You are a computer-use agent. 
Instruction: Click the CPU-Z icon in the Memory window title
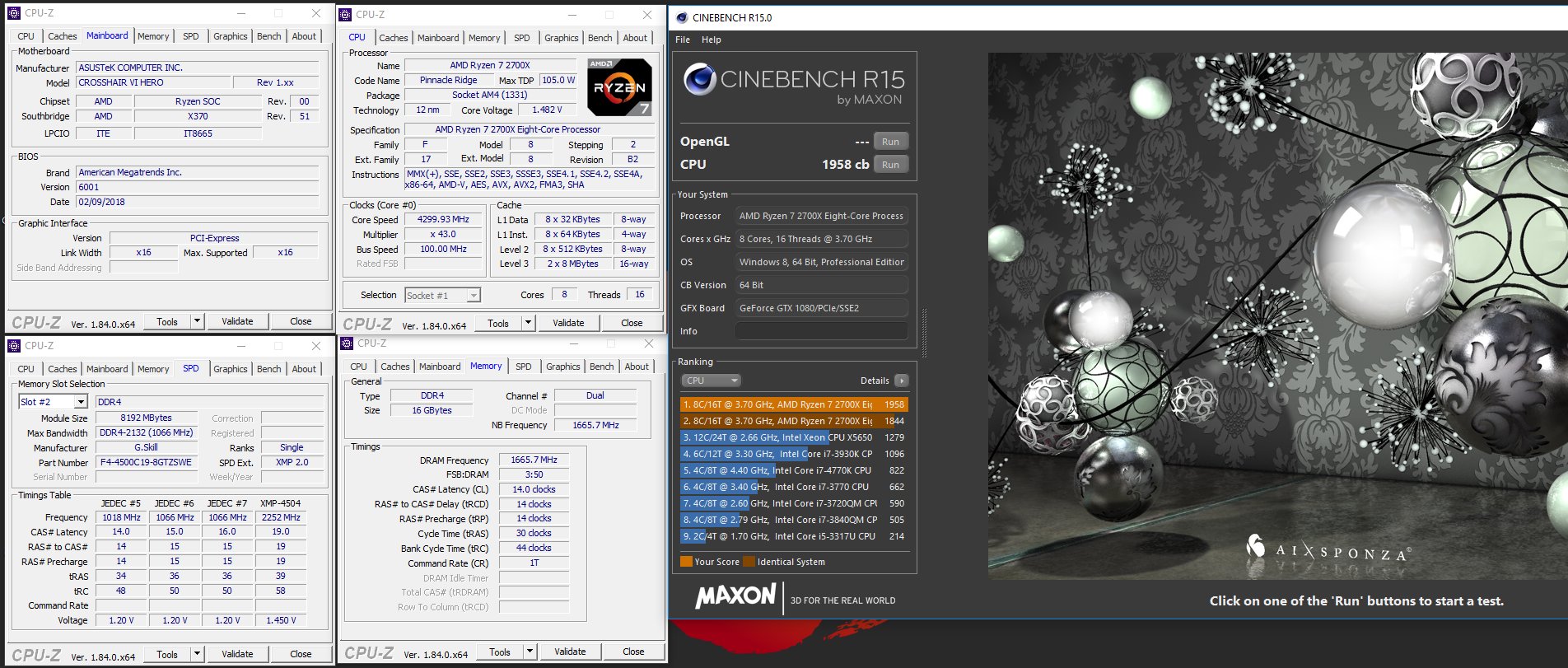pyautogui.click(x=347, y=343)
